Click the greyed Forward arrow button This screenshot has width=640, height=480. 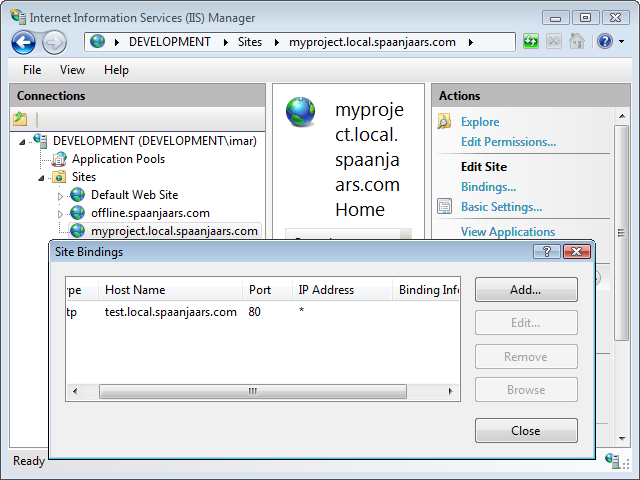pyautogui.click(x=54, y=42)
